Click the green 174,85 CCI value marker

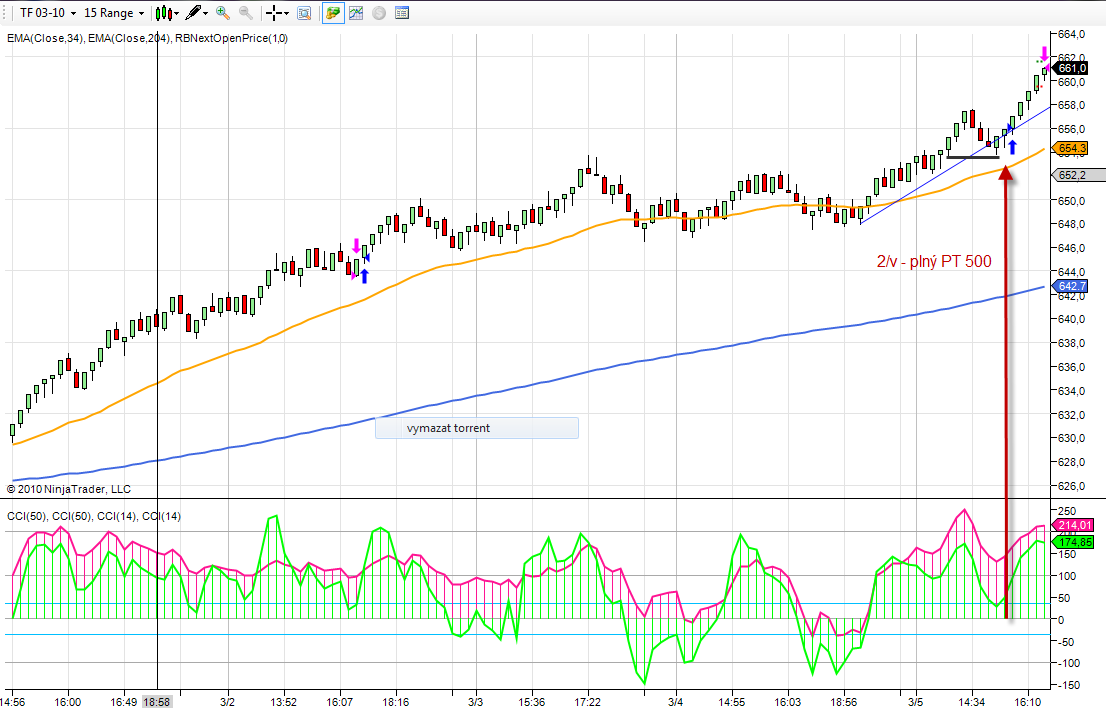[x=1073, y=542]
